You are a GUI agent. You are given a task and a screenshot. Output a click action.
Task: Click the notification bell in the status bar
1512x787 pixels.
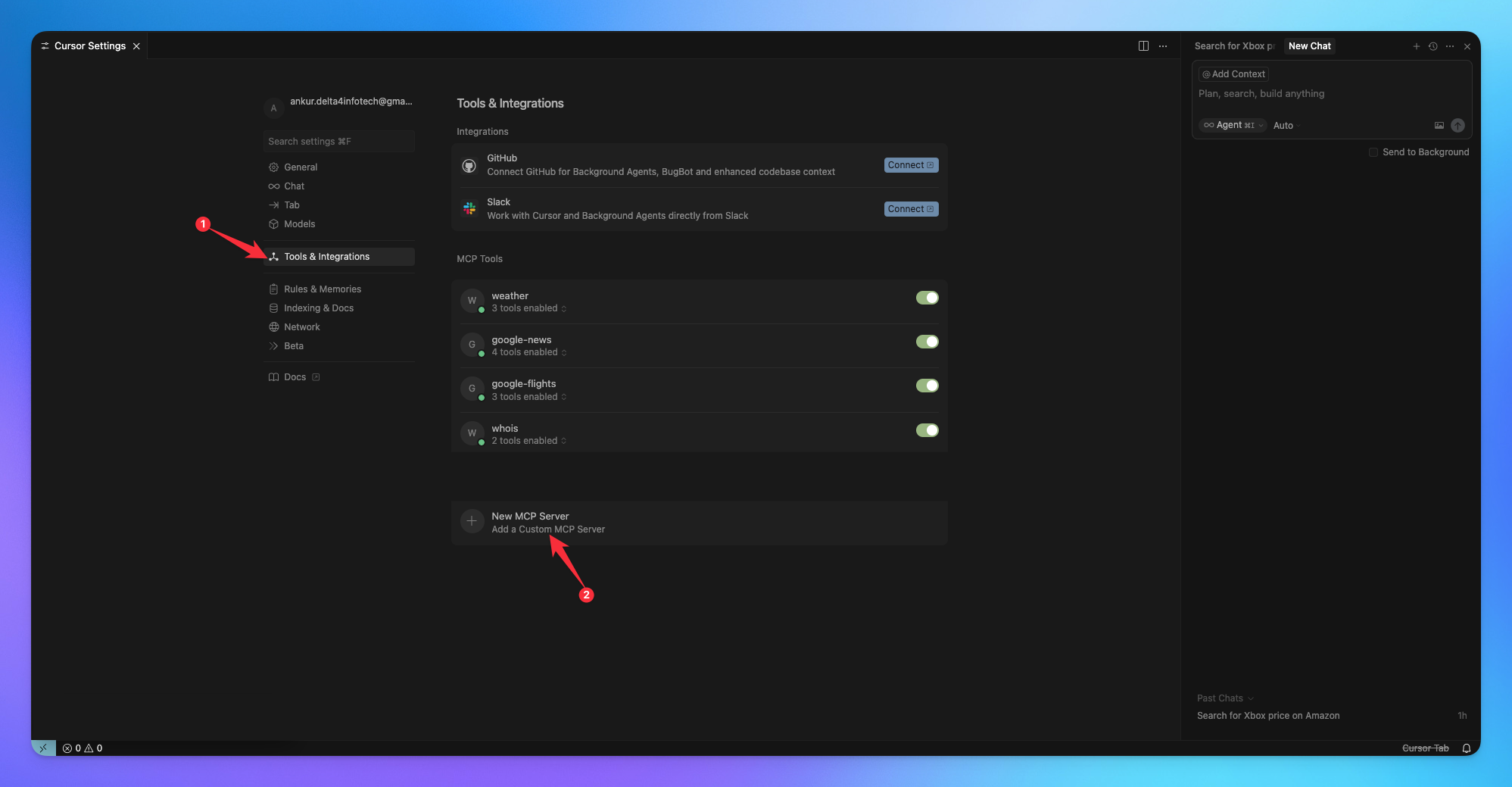[1467, 748]
